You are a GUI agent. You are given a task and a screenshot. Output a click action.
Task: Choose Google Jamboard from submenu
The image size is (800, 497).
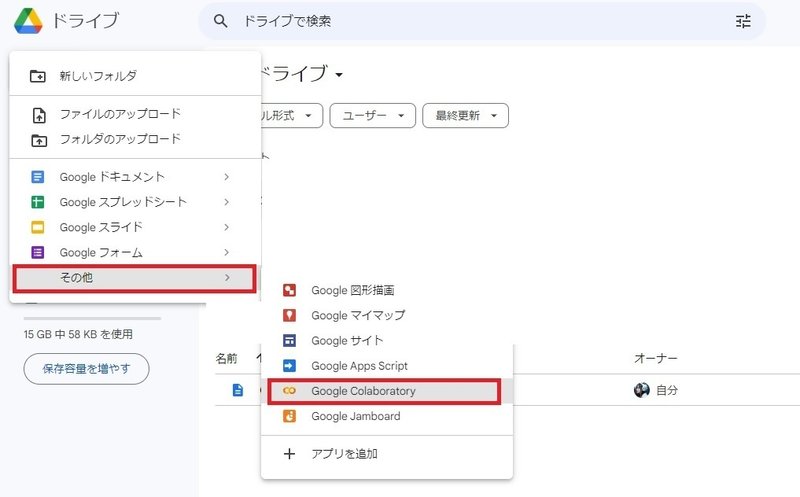[x=387, y=416]
